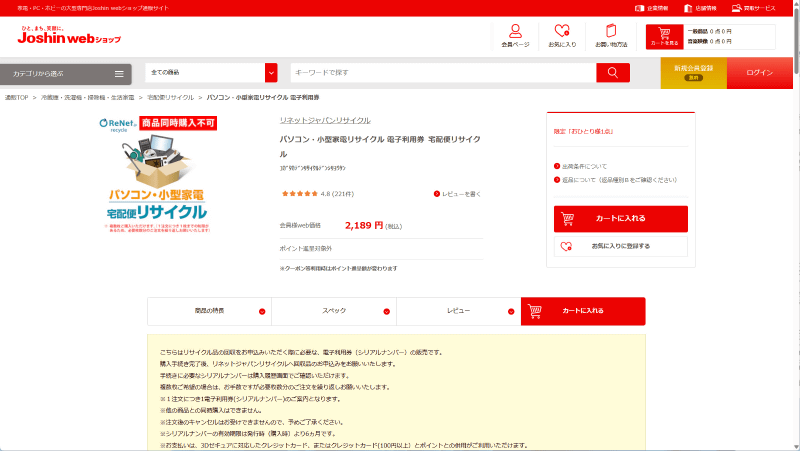This screenshot has height=451, width=800.
Task: Select the product features tab
Action: coord(209,311)
